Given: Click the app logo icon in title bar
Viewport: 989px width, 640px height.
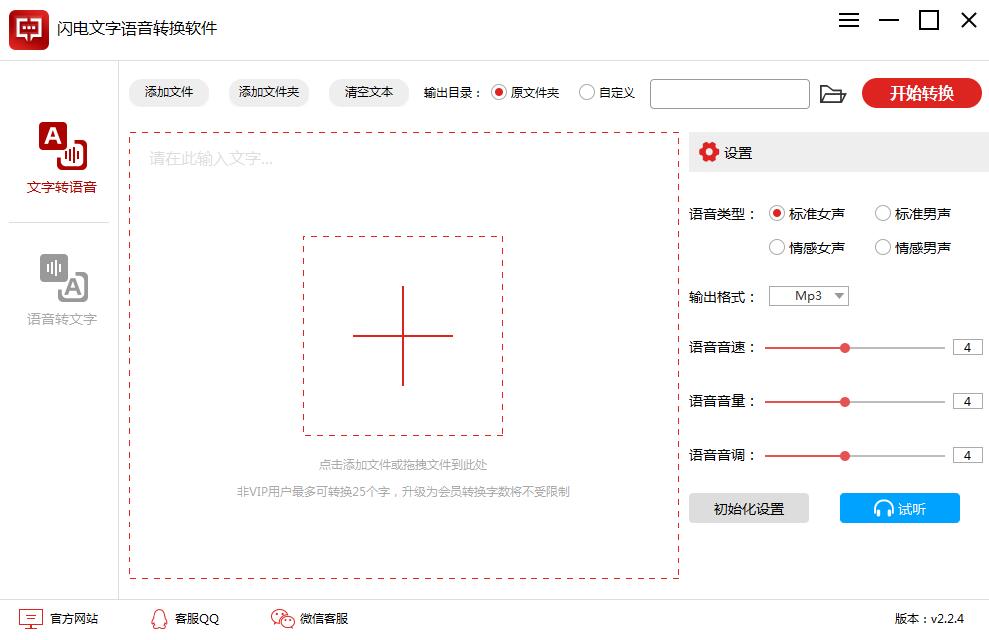Looking at the screenshot, I should [29, 27].
